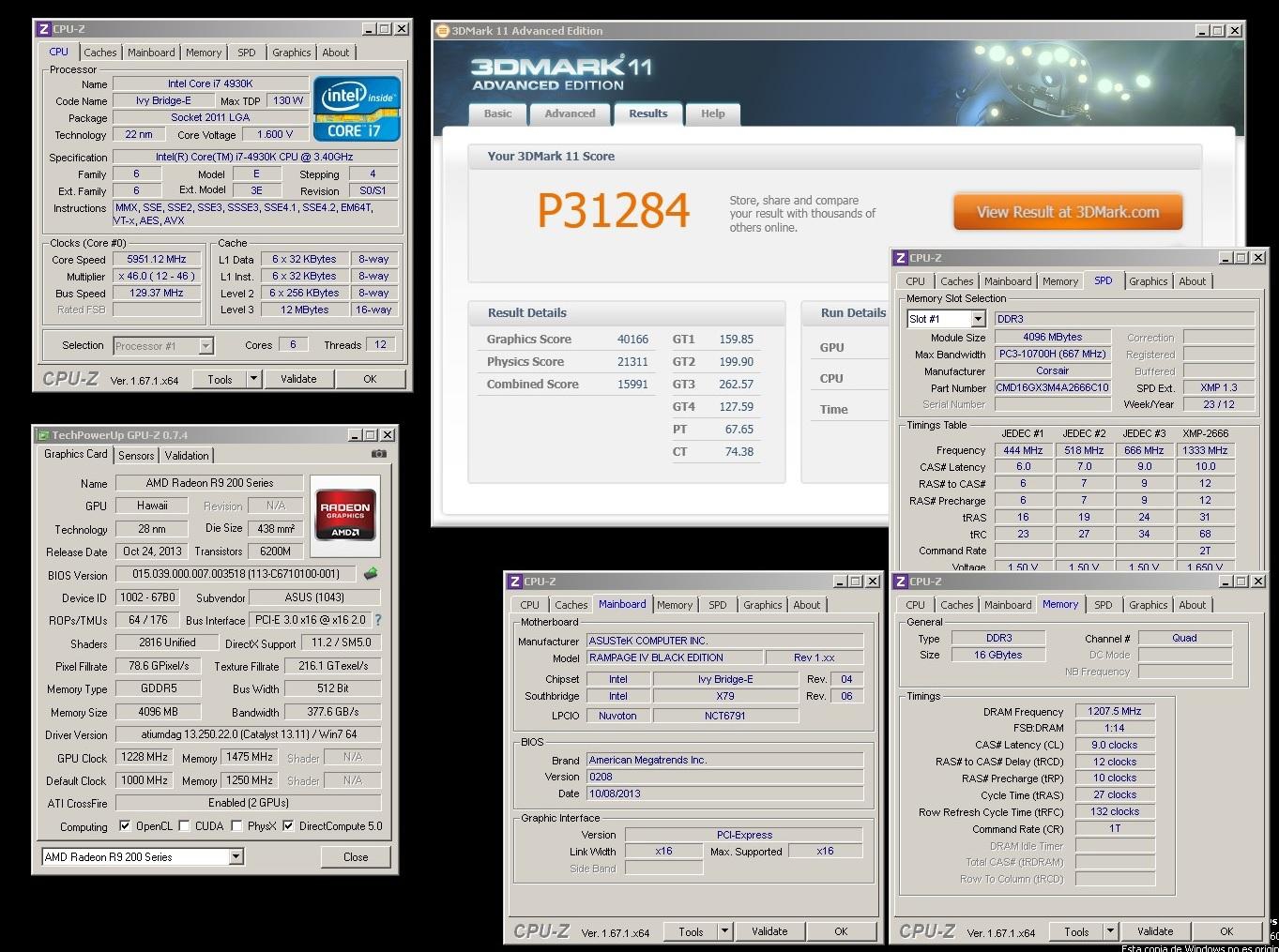Open Tools dropdown arrow in Memory window
The width and height of the screenshot is (1279, 952).
[1110, 931]
